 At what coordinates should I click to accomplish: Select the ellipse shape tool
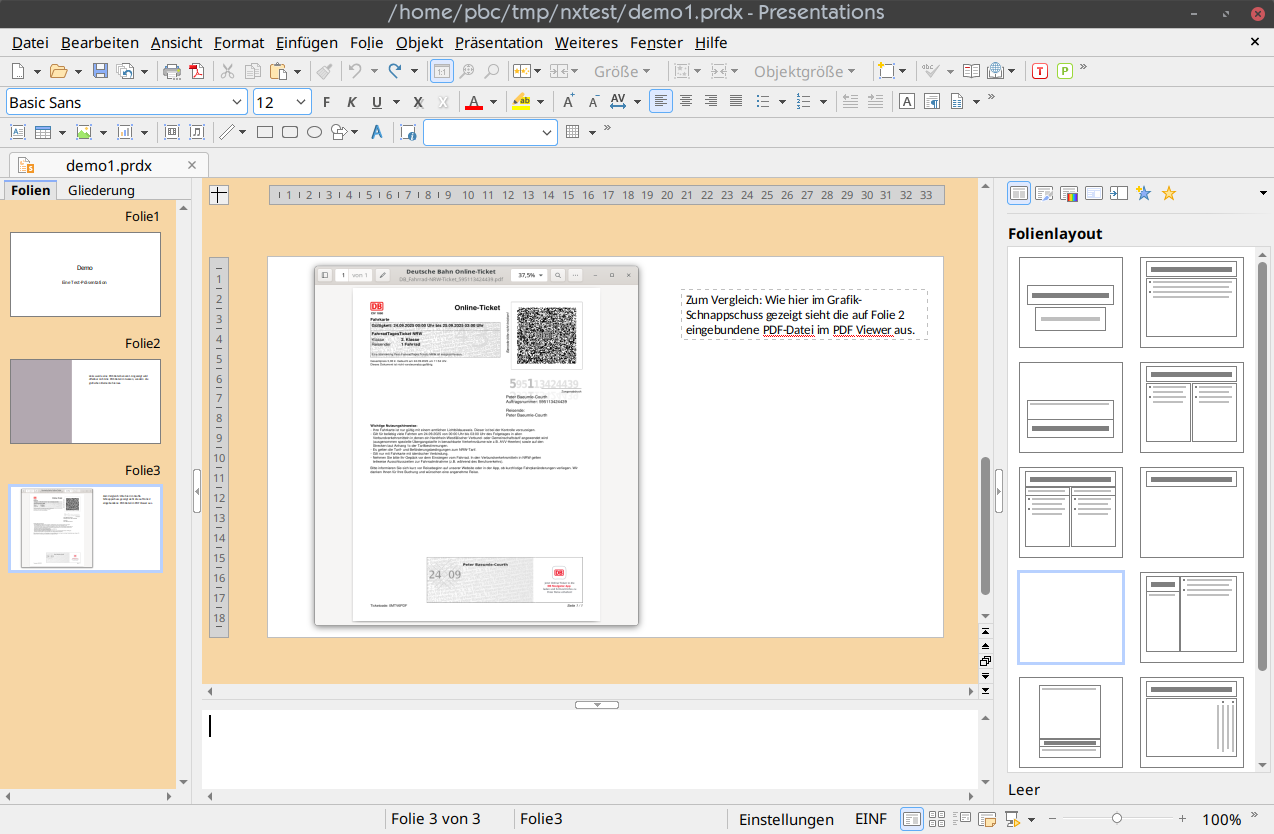point(314,132)
